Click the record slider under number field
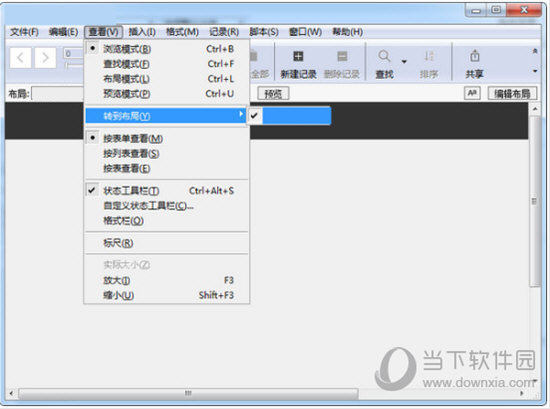Viewport: 550px width, 409px height. click(x=74, y=65)
